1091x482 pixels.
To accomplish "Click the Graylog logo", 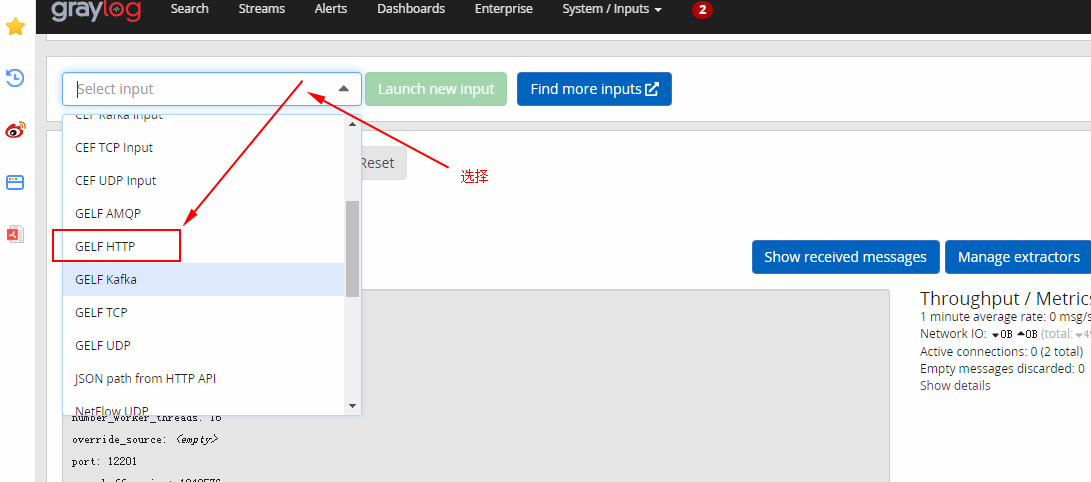I will point(96,10).
